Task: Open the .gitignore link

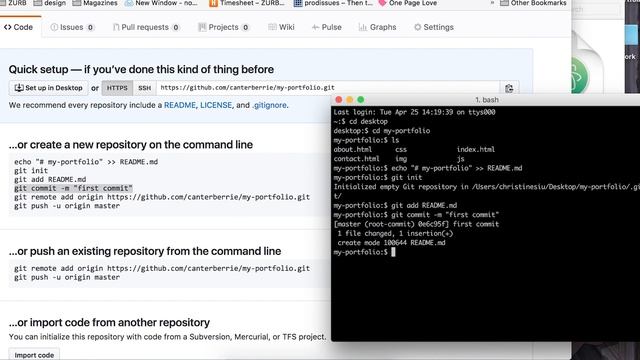Action: click(269, 105)
